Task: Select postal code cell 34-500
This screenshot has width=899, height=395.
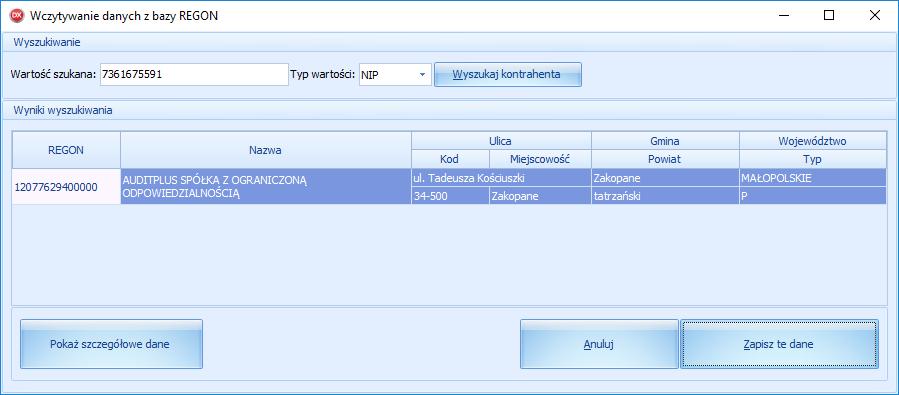Action: [x=450, y=196]
